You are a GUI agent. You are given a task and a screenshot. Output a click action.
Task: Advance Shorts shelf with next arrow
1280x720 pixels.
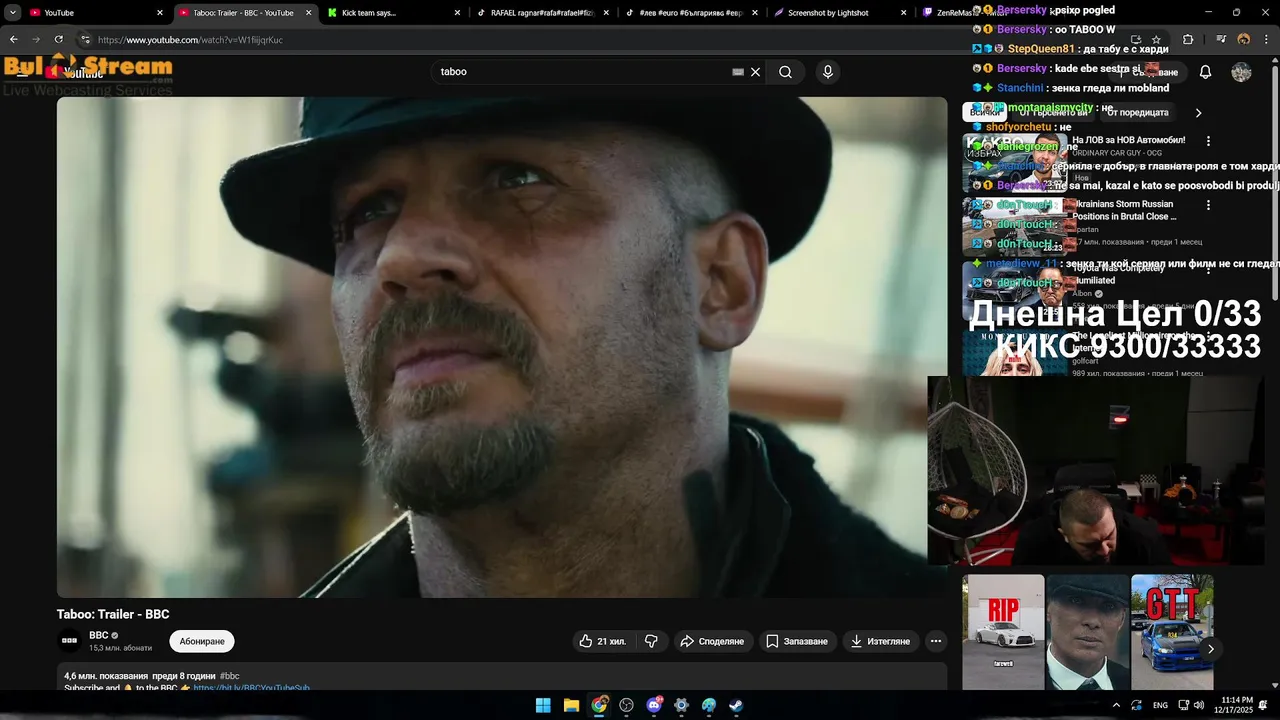[x=1210, y=649]
